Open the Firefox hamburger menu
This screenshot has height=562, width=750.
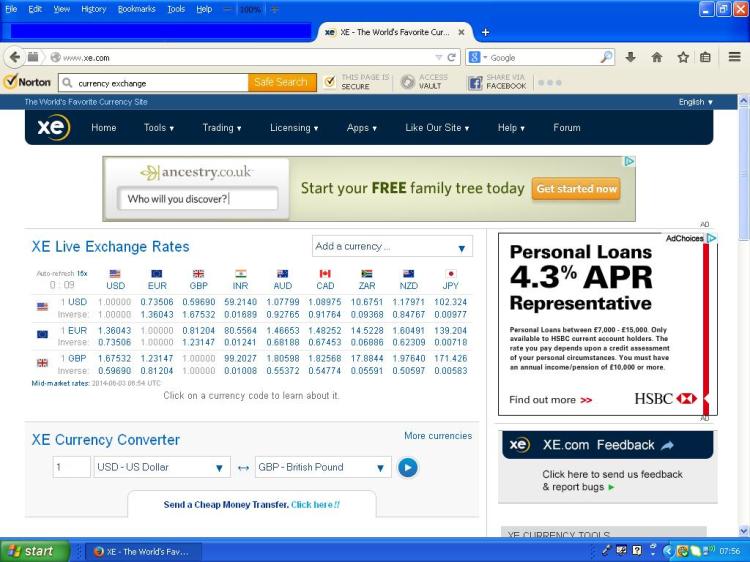click(734, 57)
